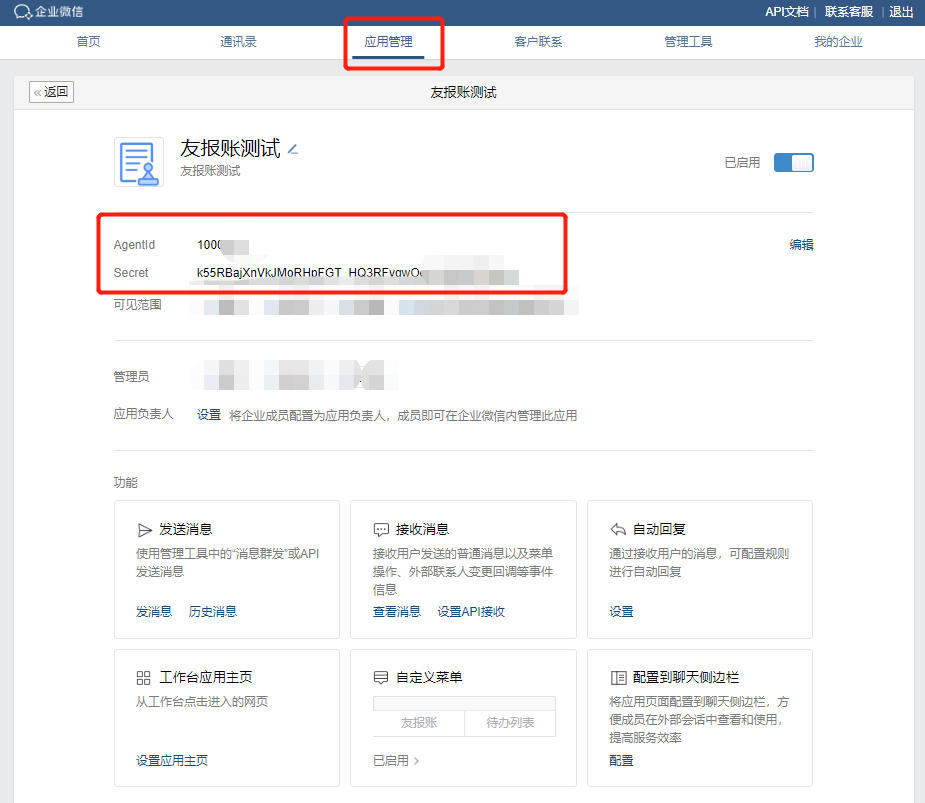Click the 自动回复 reply arrow icon

[x=618, y=530]
